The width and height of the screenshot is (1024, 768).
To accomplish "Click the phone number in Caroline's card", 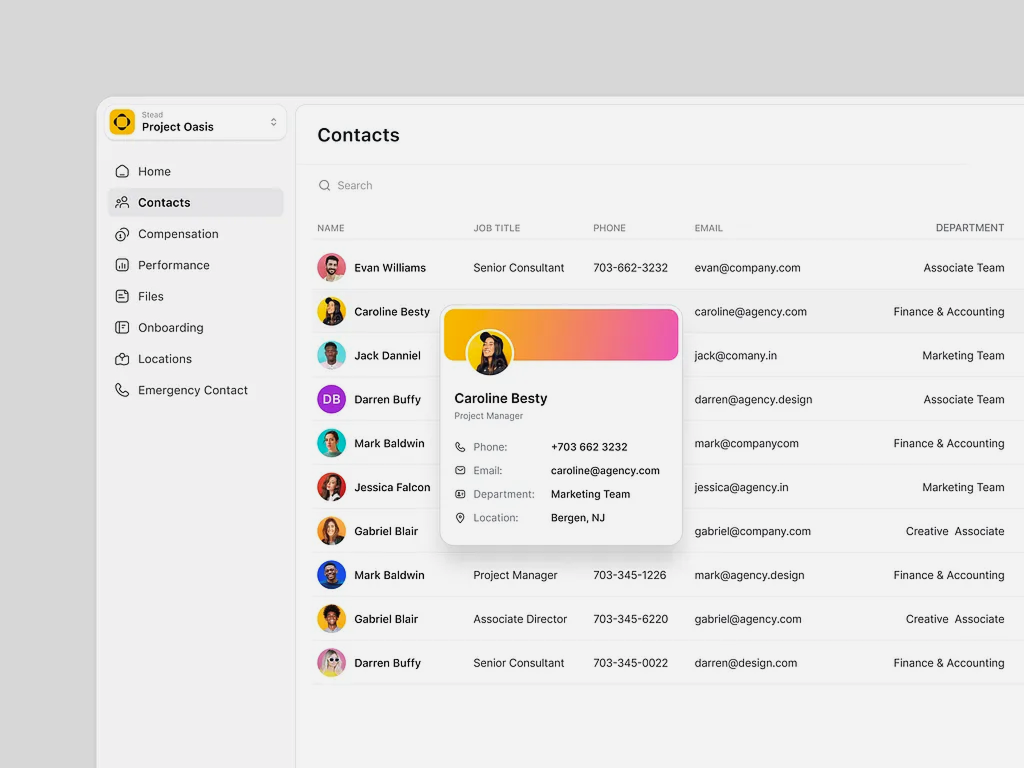I will (589, 447).
